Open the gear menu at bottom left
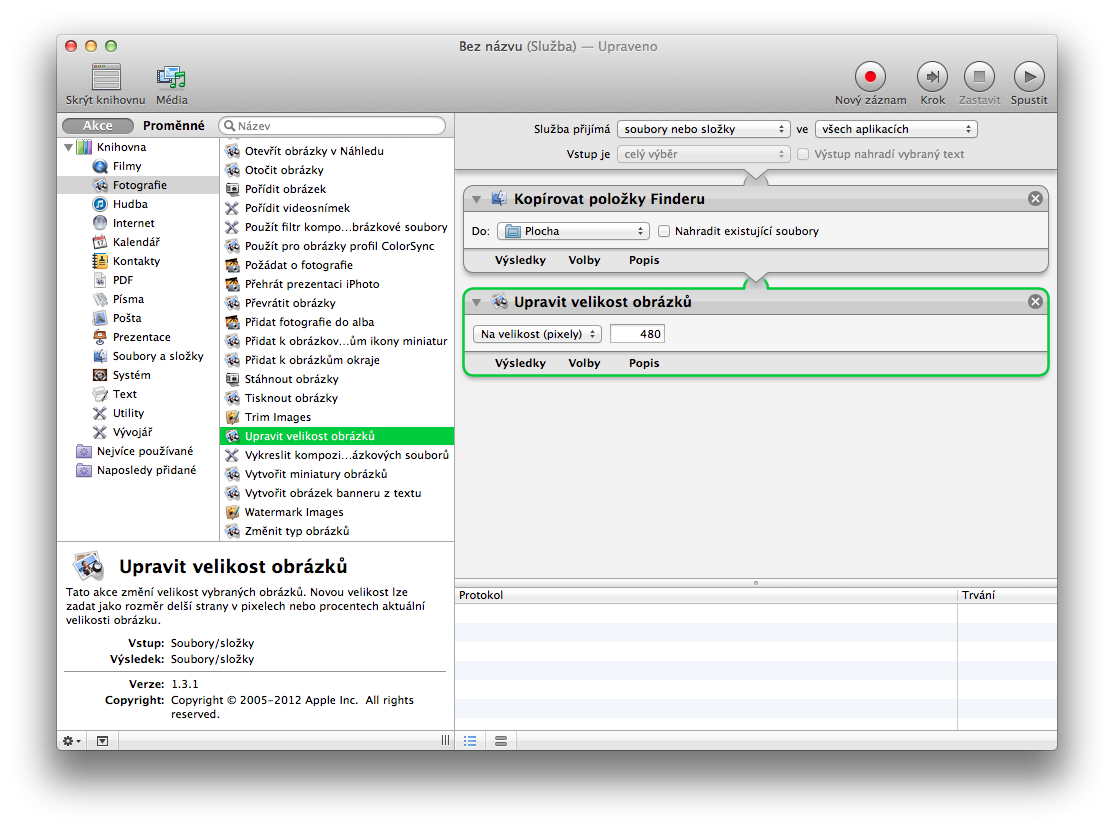Screen dimensions: 1114x829 pyautogui.click(x=71, y=741)
